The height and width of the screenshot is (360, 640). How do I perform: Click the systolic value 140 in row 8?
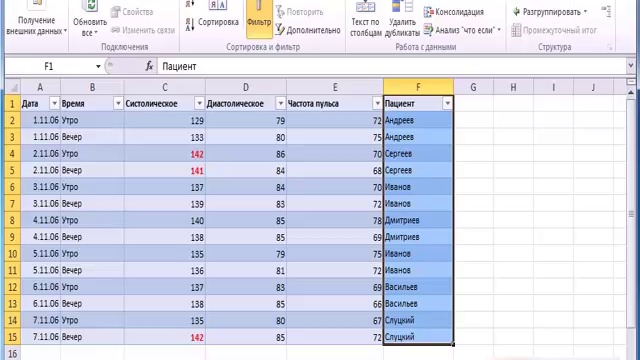pyautogui.click(x=164, y=220)
